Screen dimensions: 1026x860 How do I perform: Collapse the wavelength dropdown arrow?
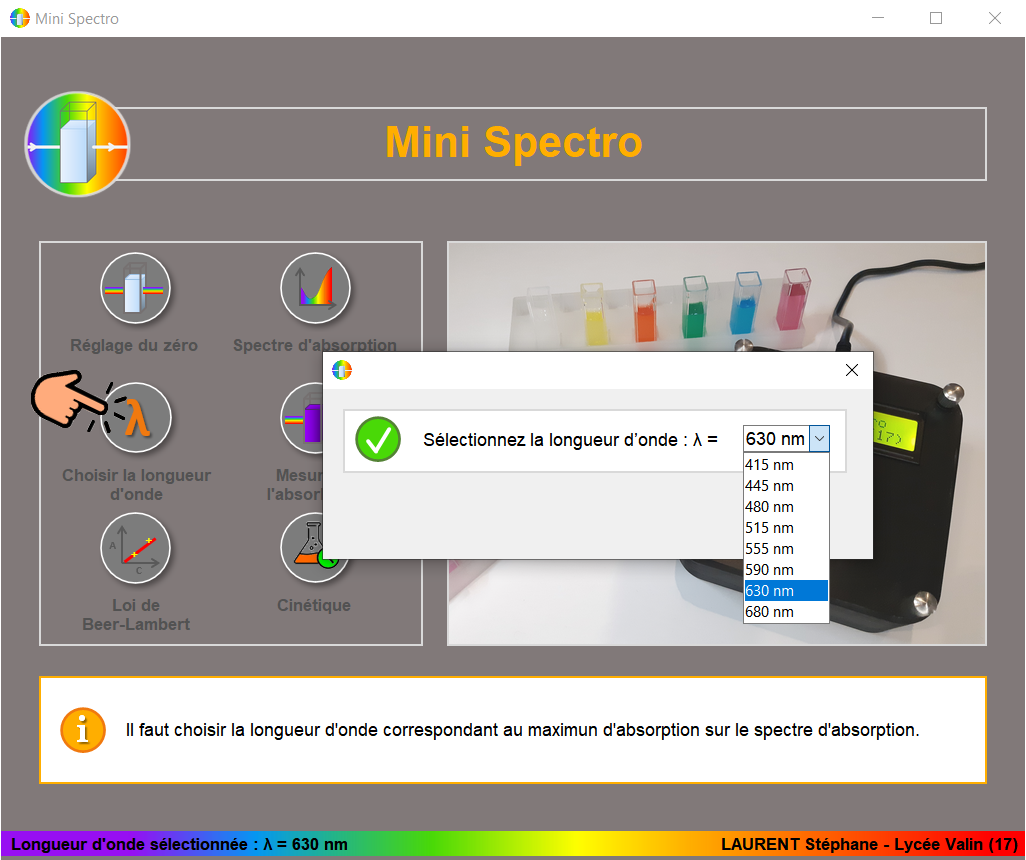(x=819, y=439)
